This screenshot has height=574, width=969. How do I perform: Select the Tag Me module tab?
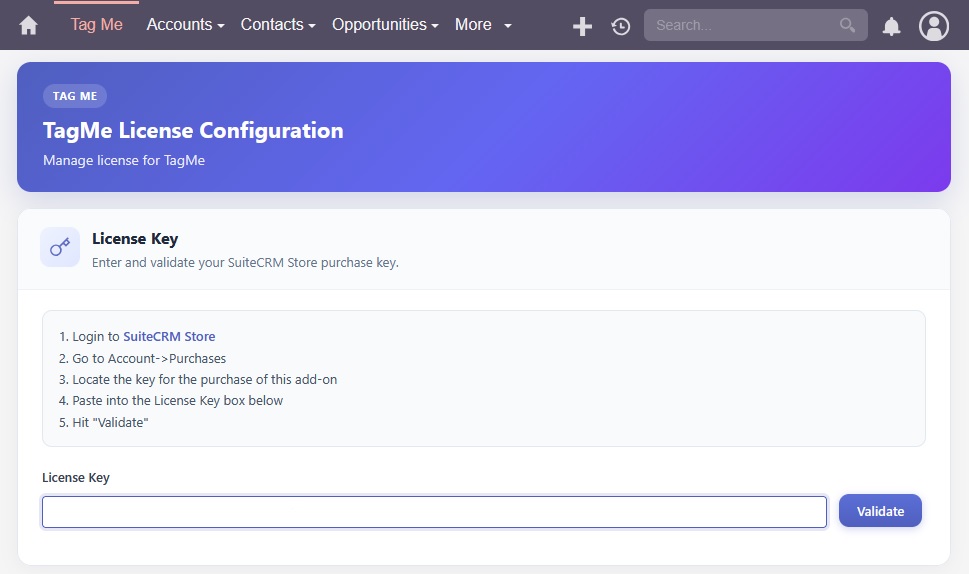coord(96,25)
